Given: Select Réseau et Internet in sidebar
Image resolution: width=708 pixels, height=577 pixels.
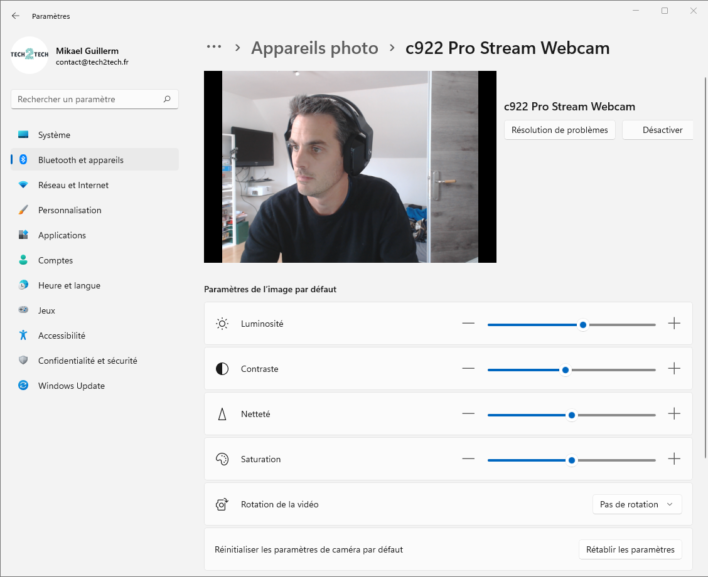Looking at the screenshot, I should point(73,185).
